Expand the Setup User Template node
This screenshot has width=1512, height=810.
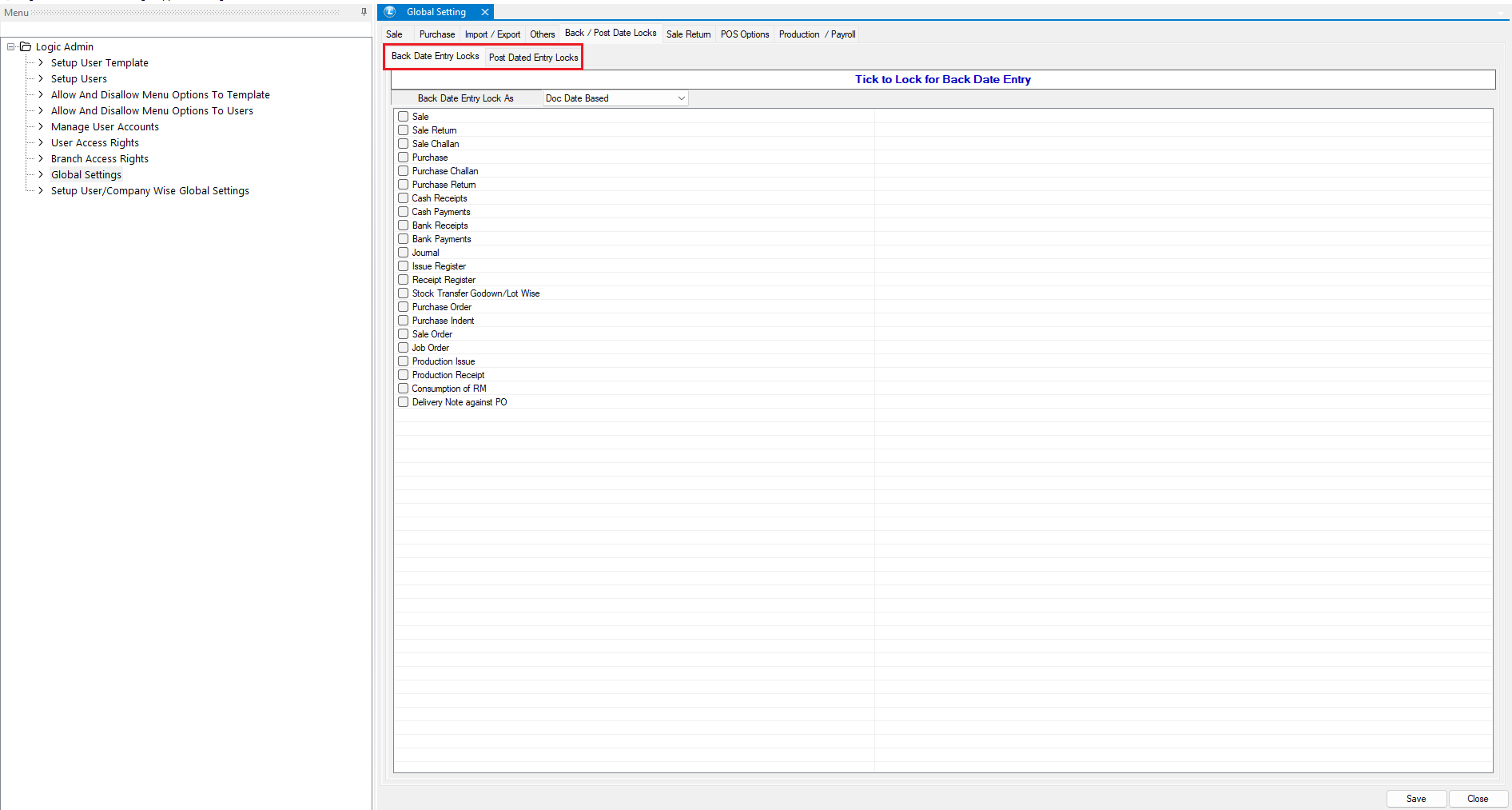click(x=41, y=63)
